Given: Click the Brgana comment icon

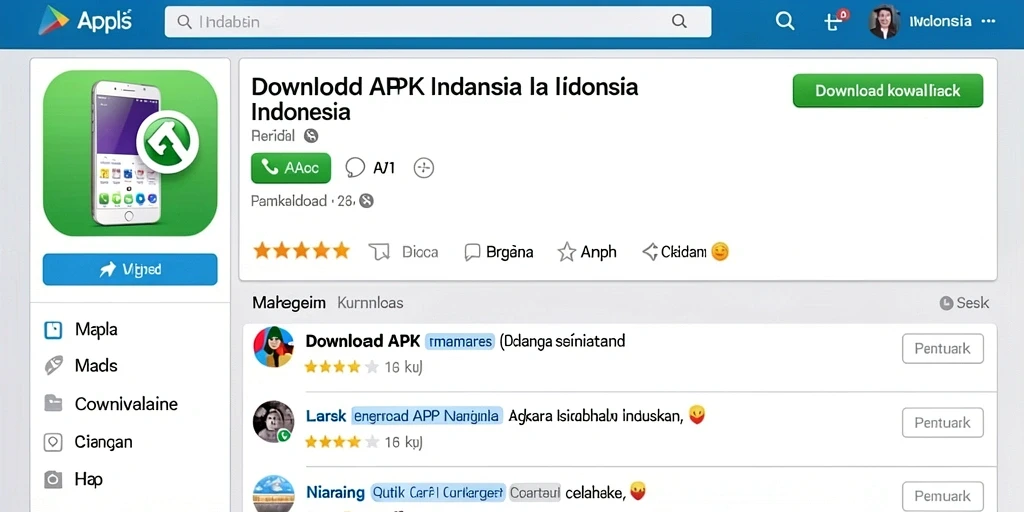Looking at the screenshot, I should pyautogui.click(x=472, y=252).
